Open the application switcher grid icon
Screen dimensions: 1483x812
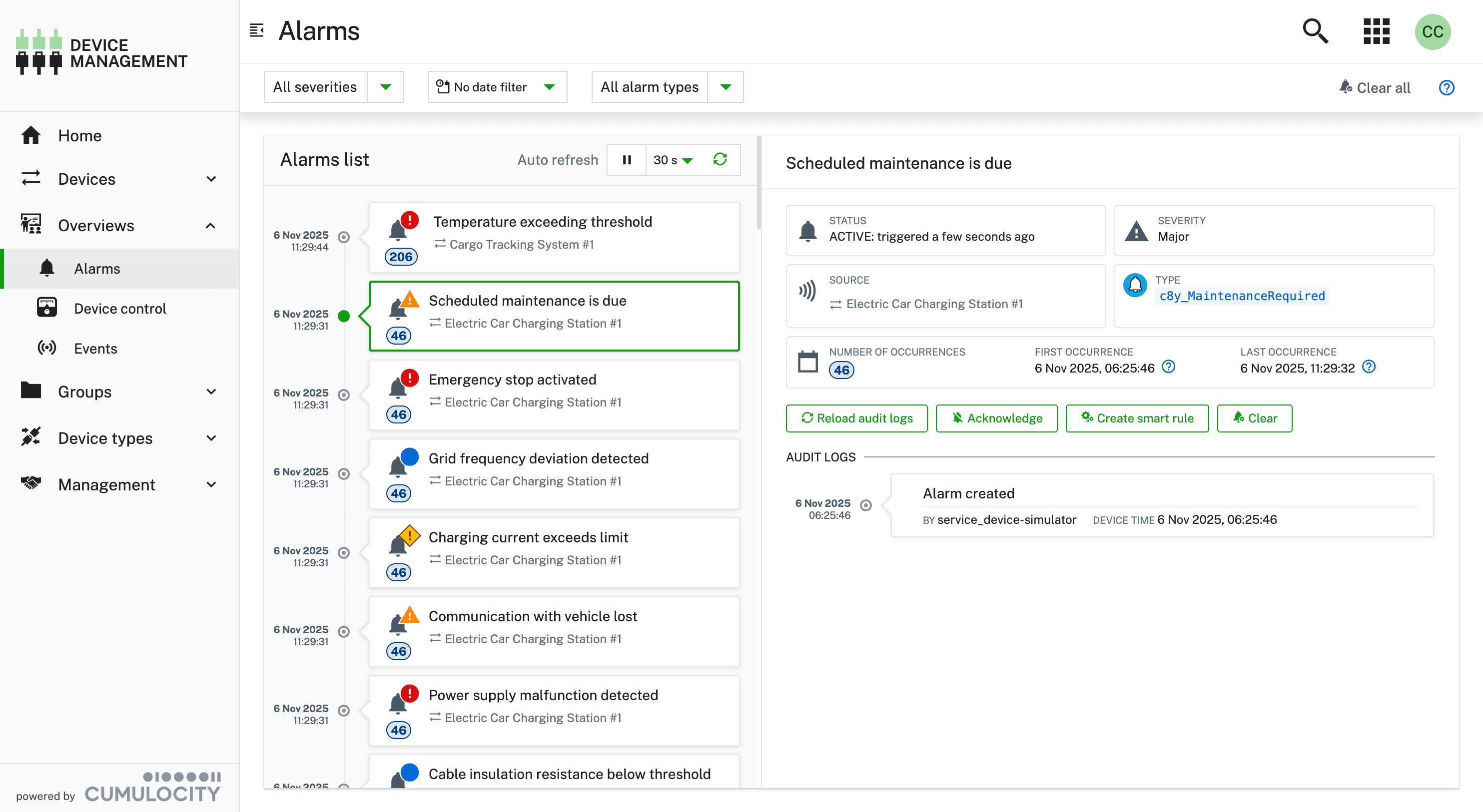pyautogui.click(x=1376, y=31)
